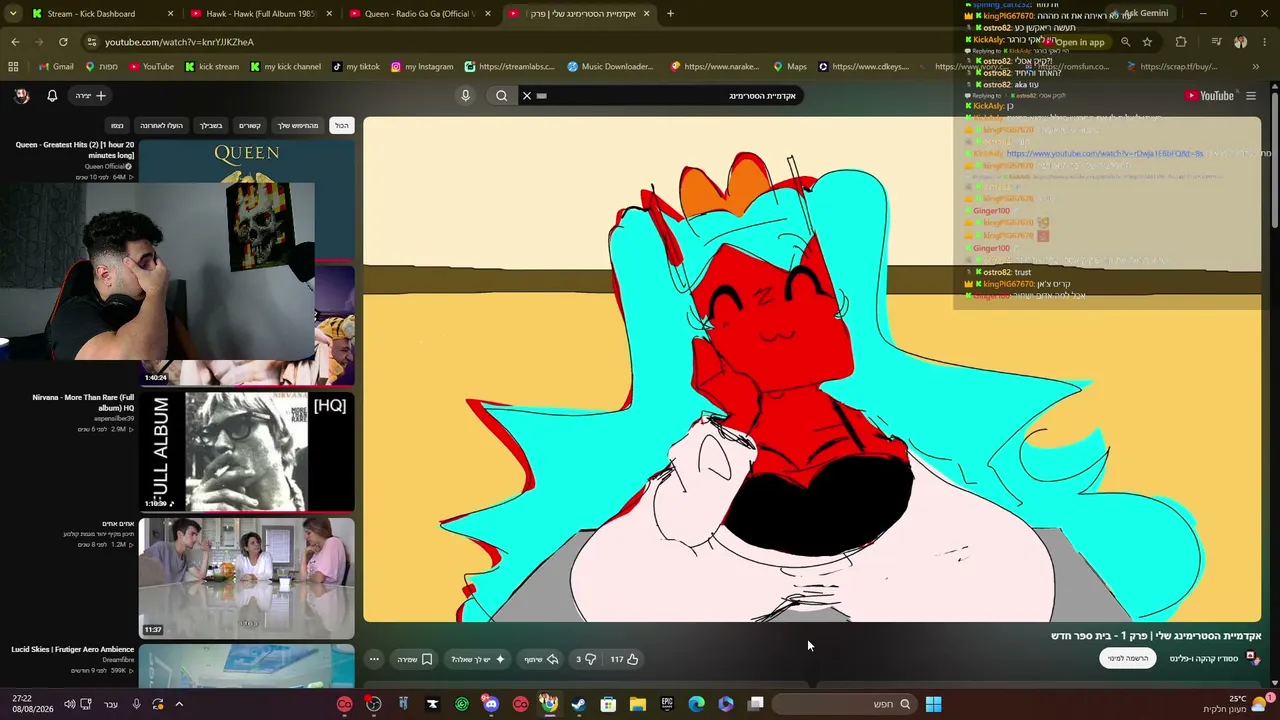Subscribe using הרשמה למינוי button
Image resolution: width=1280 pixels, height=720 pixels.
coord(1128,658)
